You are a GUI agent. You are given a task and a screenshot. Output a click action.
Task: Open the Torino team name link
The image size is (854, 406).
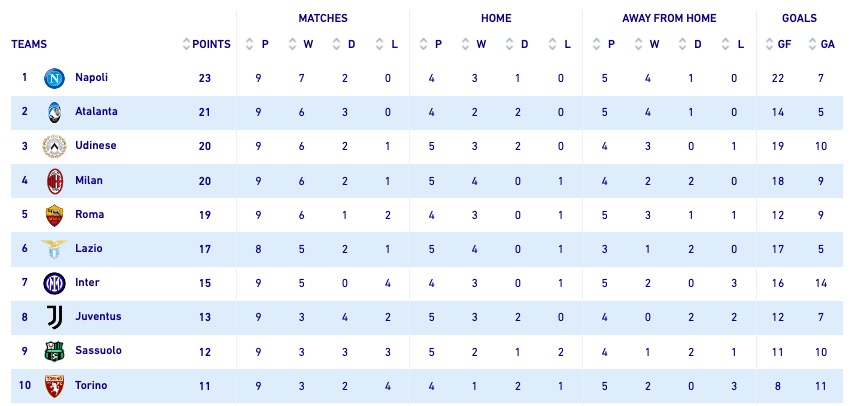coord(91,386)
